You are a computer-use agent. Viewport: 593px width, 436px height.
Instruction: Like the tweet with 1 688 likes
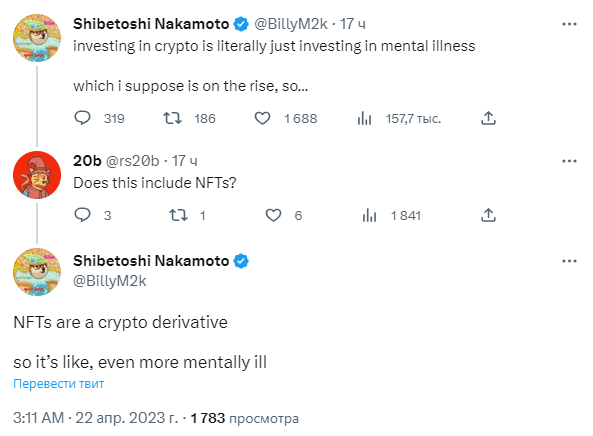pyautogui.click(x=262, y=118)
